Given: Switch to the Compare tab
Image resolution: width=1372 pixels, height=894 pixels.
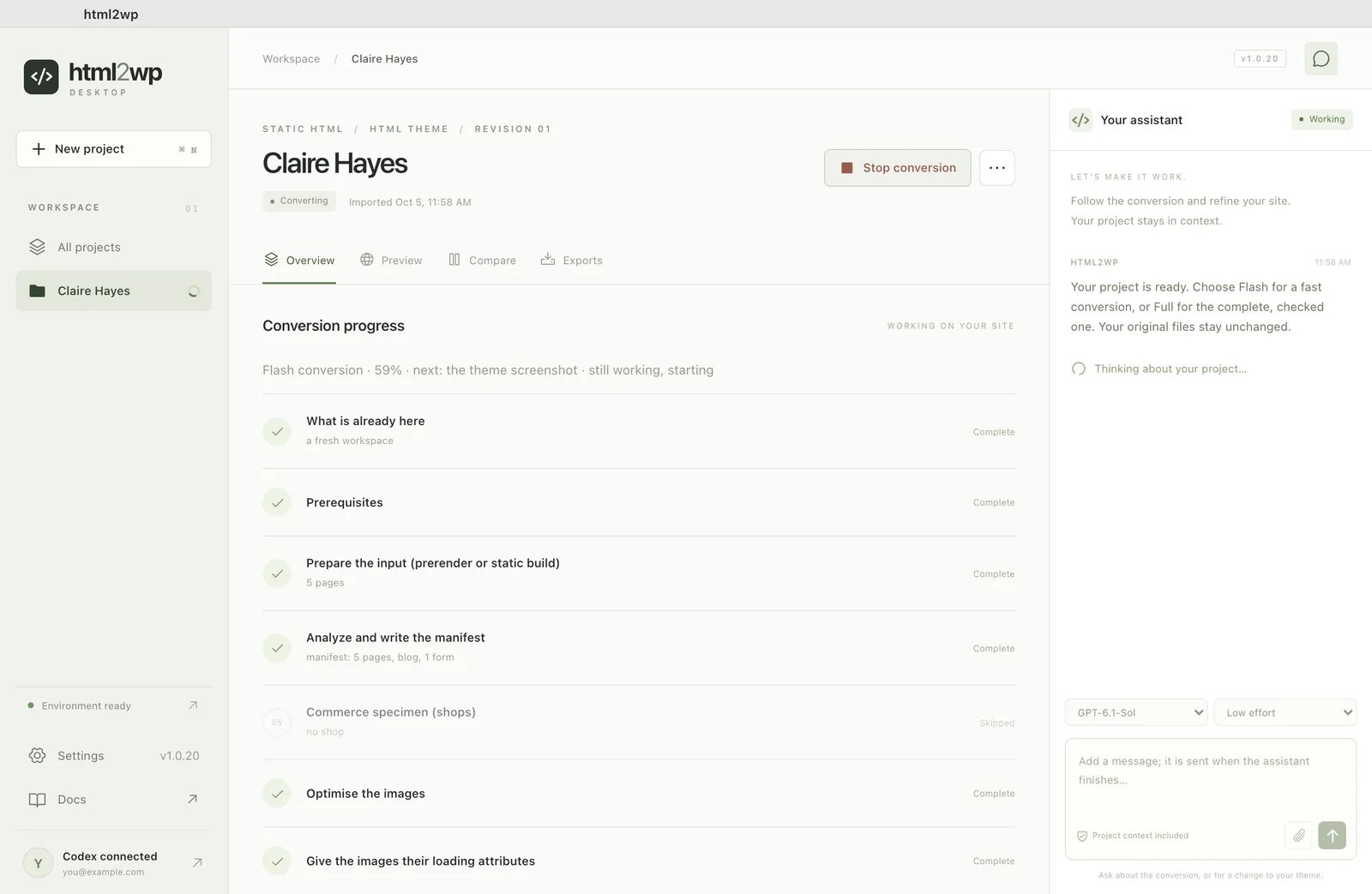Looking at the screenshot, I should tap(482, 261).
